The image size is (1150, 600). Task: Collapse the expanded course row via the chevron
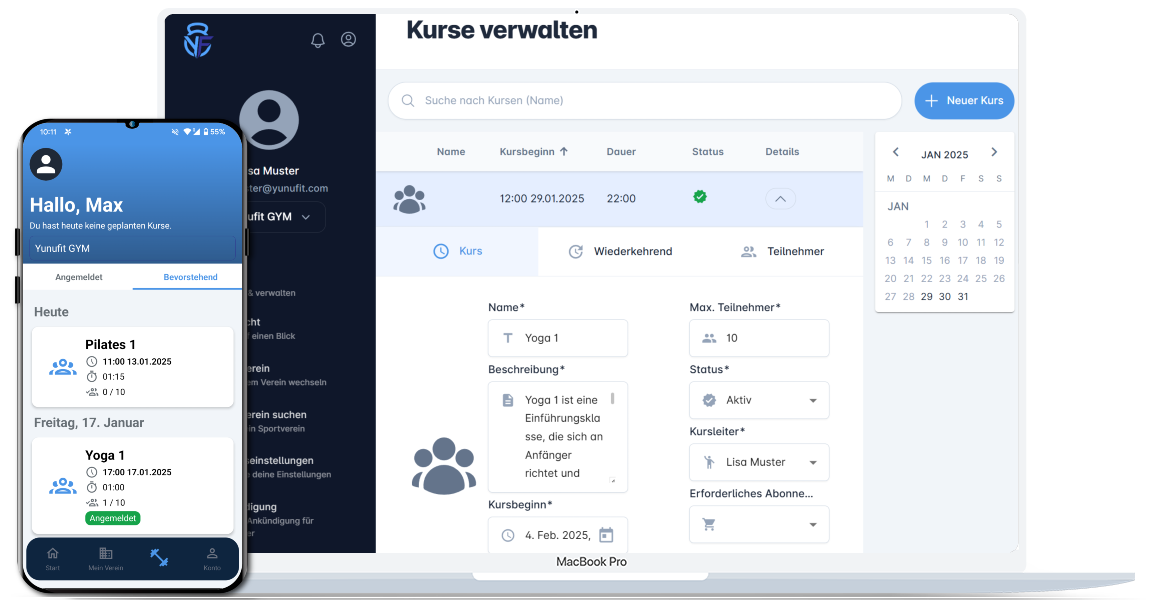pos(780,198)
